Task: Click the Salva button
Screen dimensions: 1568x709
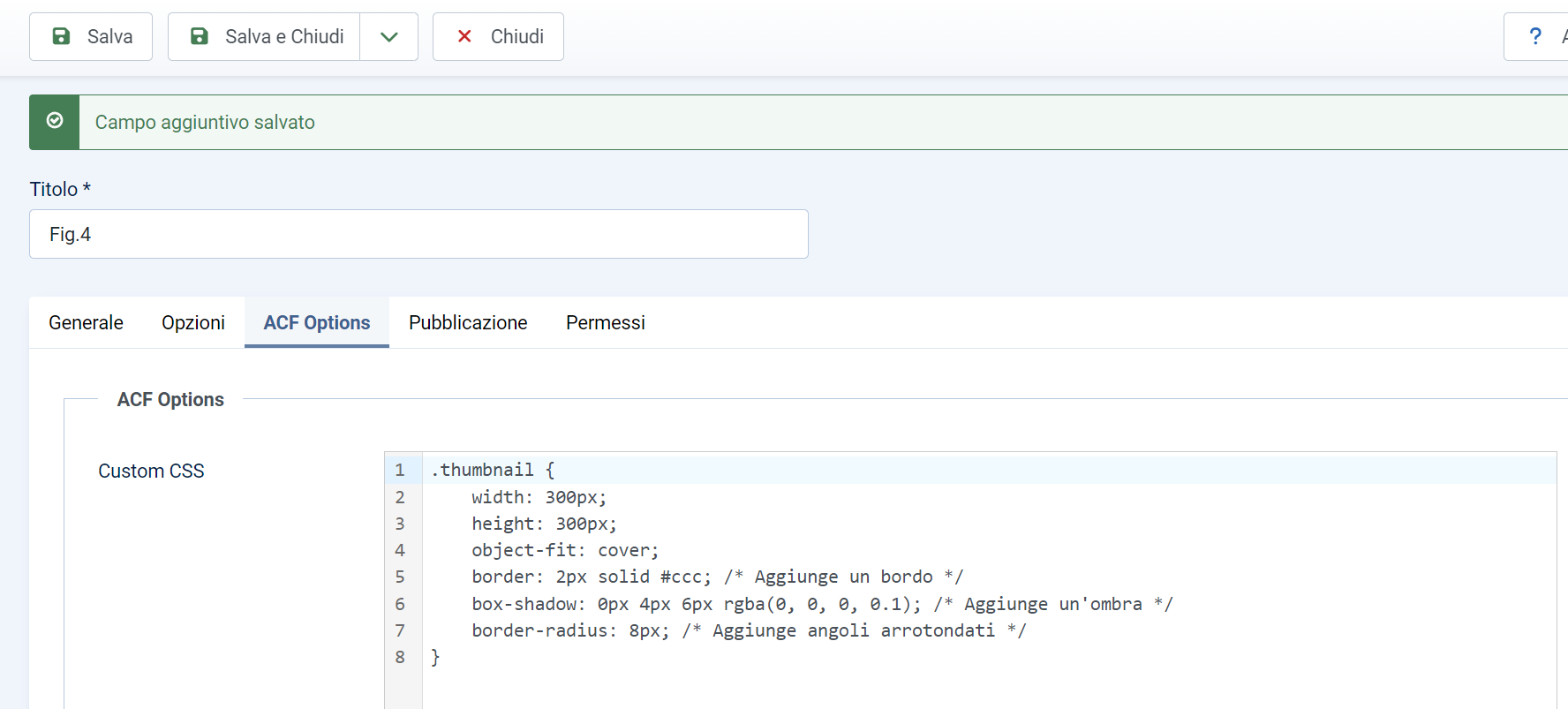Action: click(91, 36)
